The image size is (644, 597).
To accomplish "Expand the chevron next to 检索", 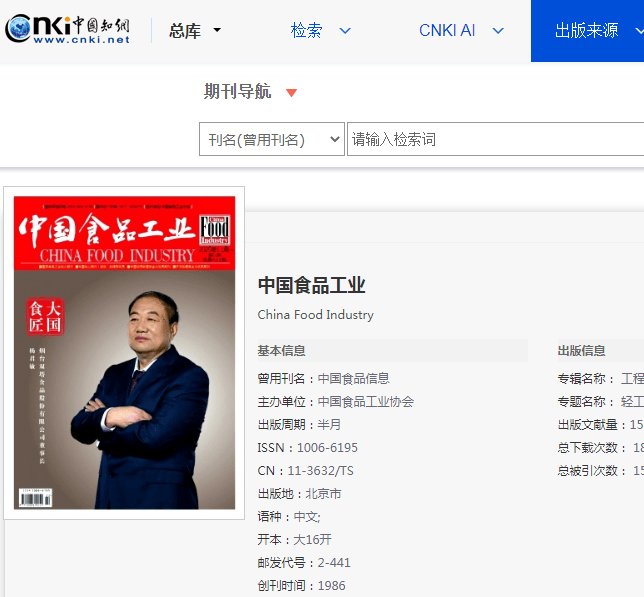I will click(345, 31).
